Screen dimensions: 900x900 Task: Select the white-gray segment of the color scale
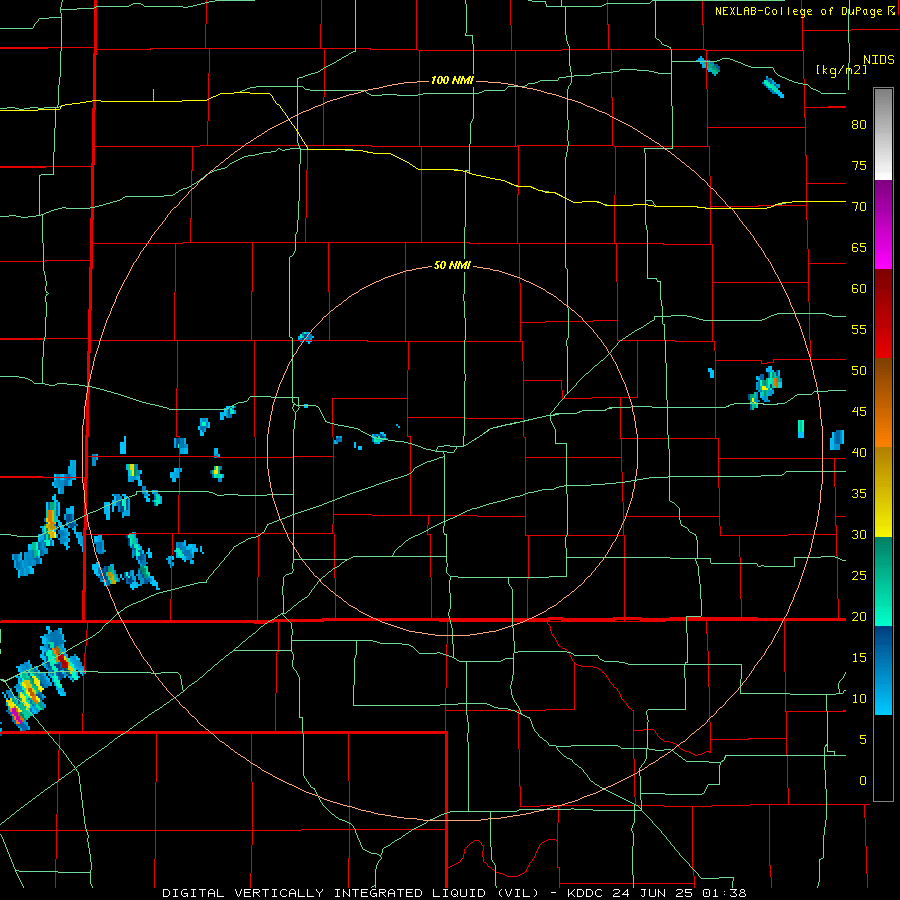[x=883, y=134]
